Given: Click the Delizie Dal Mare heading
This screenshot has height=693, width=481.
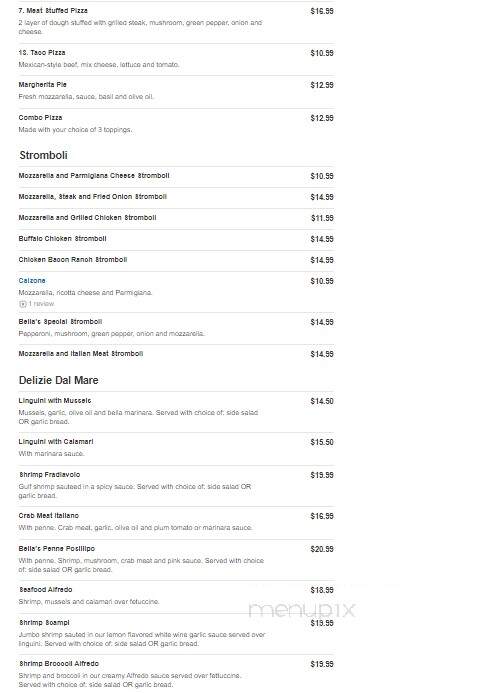Looking at the screenshot, I should pos(58,380).
